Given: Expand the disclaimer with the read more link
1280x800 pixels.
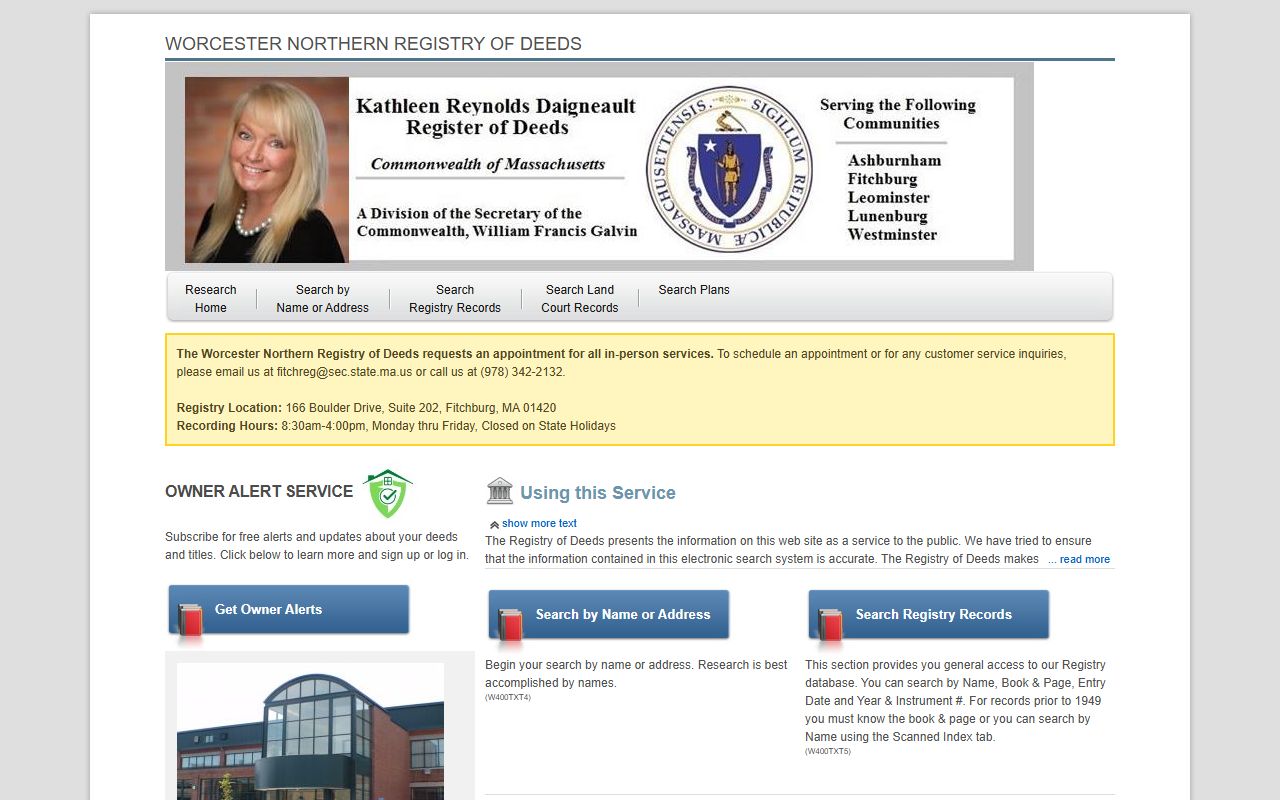Looking at the screenshot, I should coord(1079,559).
